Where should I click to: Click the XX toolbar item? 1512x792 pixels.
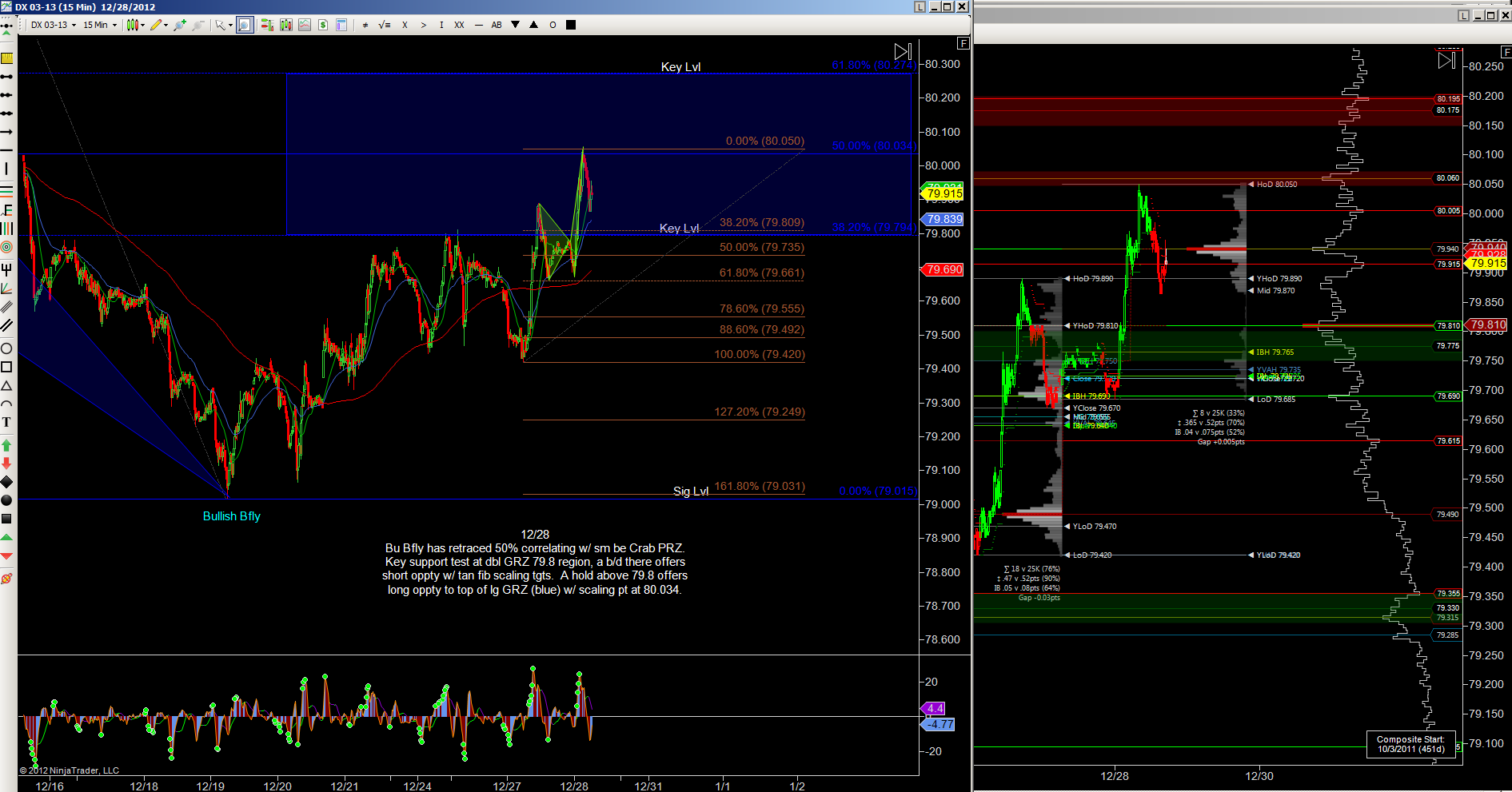pyautogui.click(x=459, y=25)
